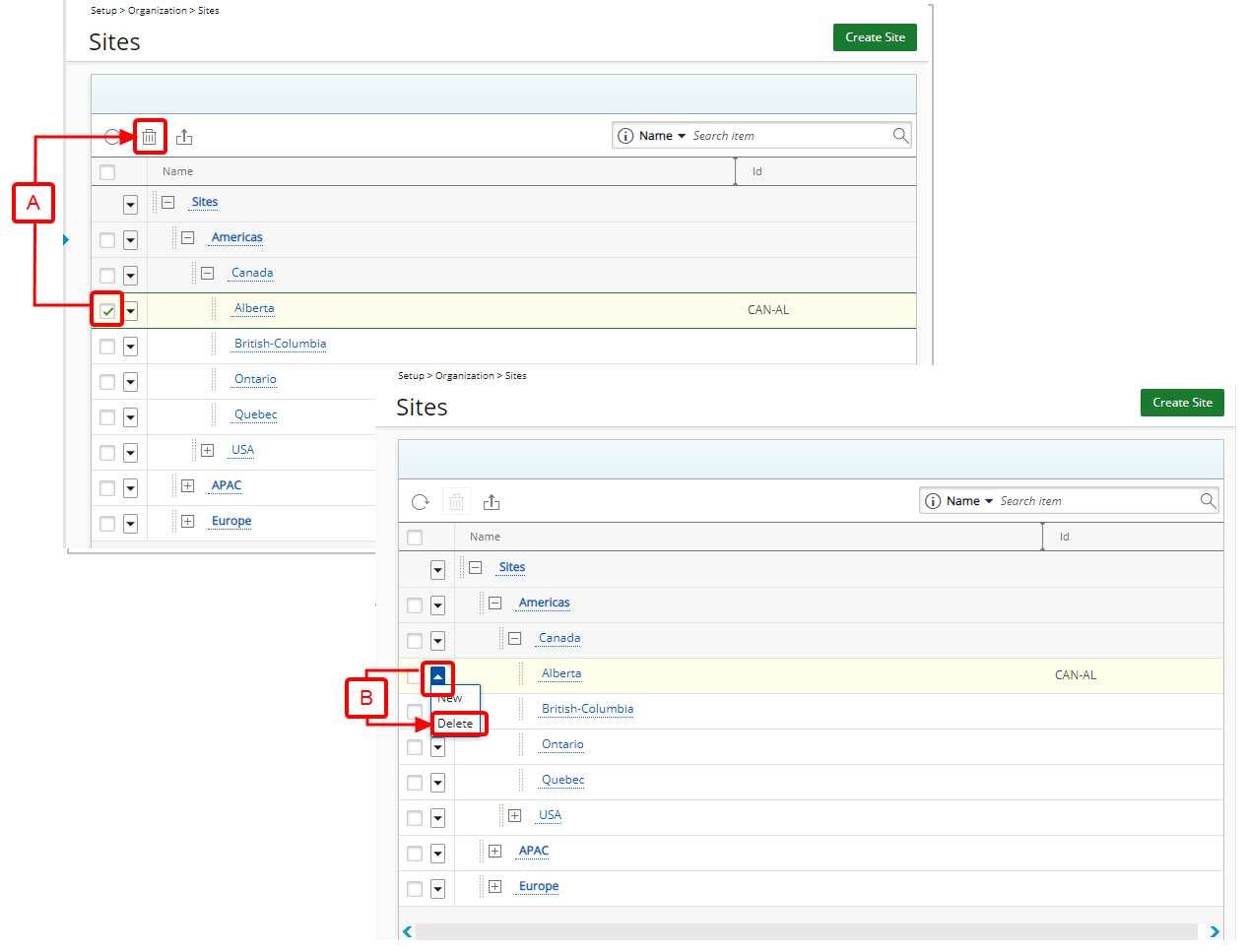The width and height of the screenshot is (1248, 952).
Task: Click the CAN-AL id cell in upper panel
Action: click(767, 310)
